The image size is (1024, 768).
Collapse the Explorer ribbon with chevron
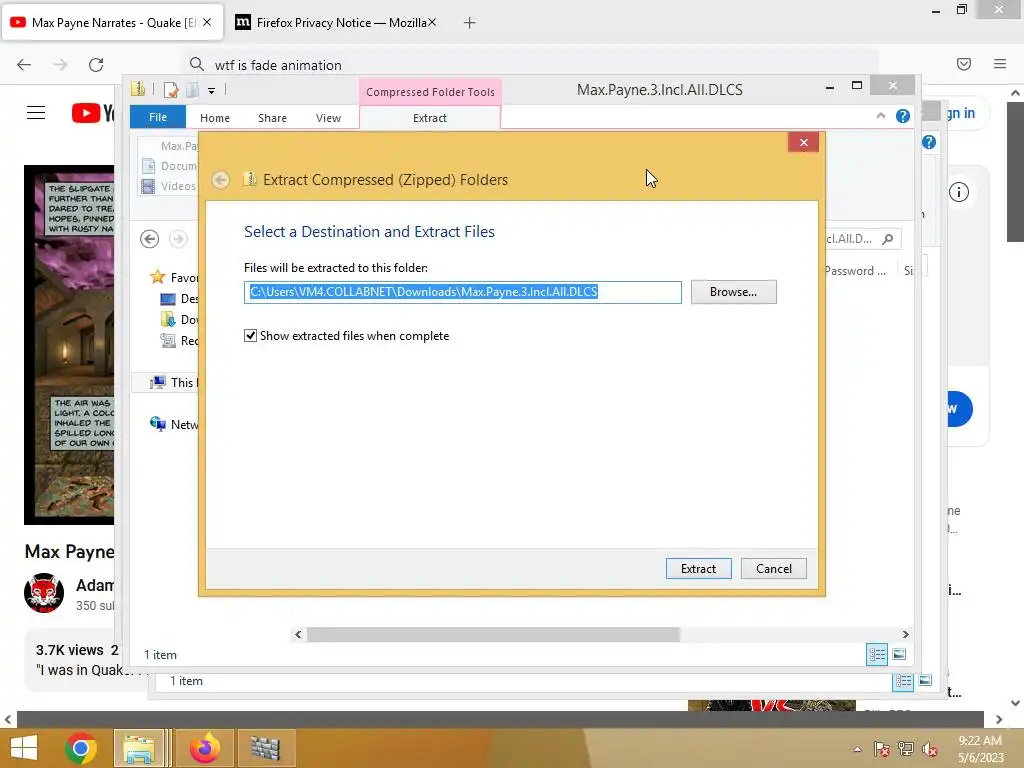pyautogui.click(x=880, y=116)
